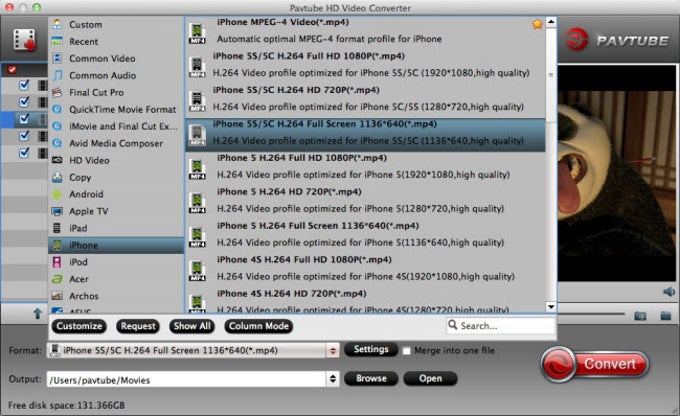Click Browse for output folder
Screen dimensions: 680x416
tap(371, 378)
